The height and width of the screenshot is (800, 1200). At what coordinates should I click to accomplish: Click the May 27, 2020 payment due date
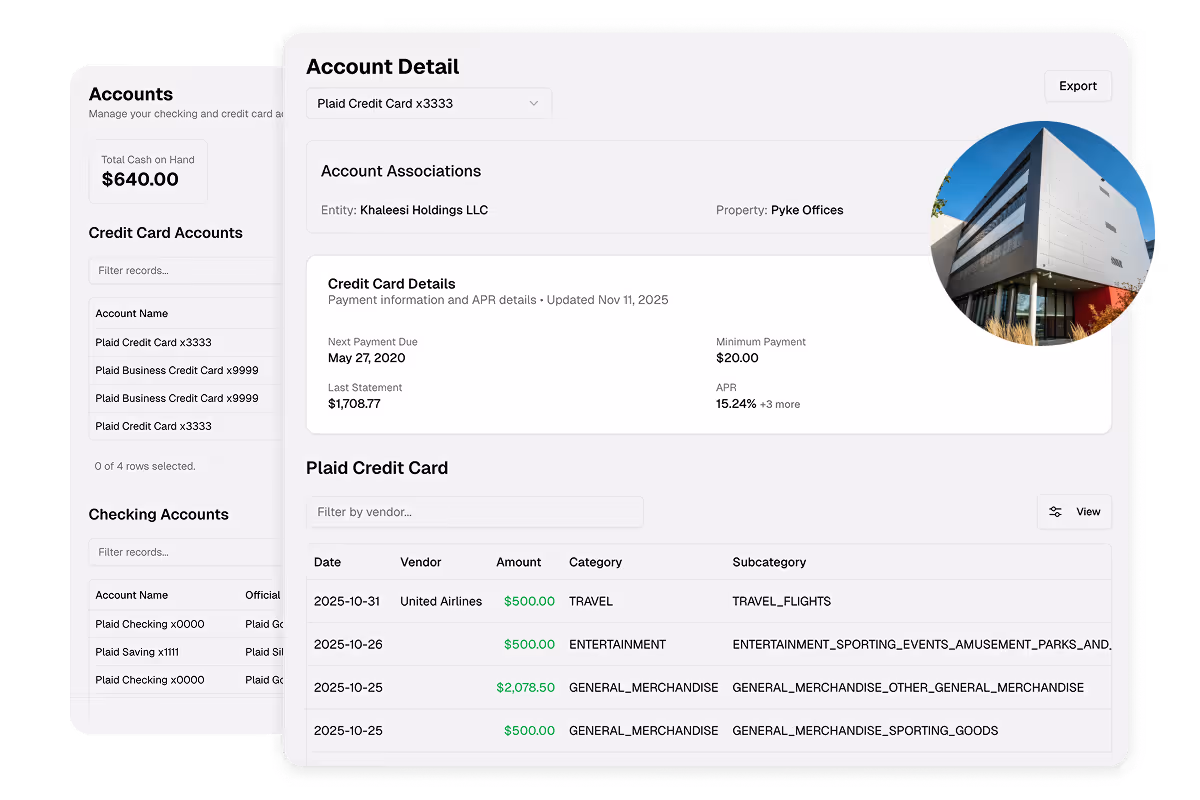pos(367,358)
